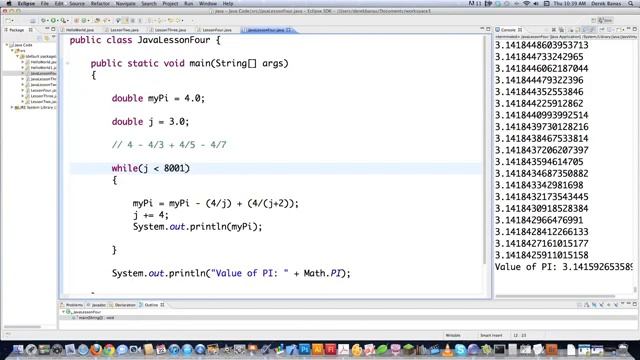Open the Debug button dropdown arrow
640x360 pixels.
48,20
